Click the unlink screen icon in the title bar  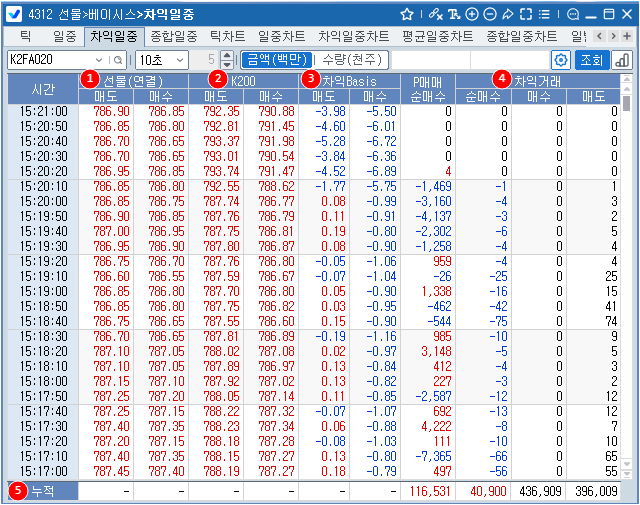pyautogui.click(x=435, y=14)
